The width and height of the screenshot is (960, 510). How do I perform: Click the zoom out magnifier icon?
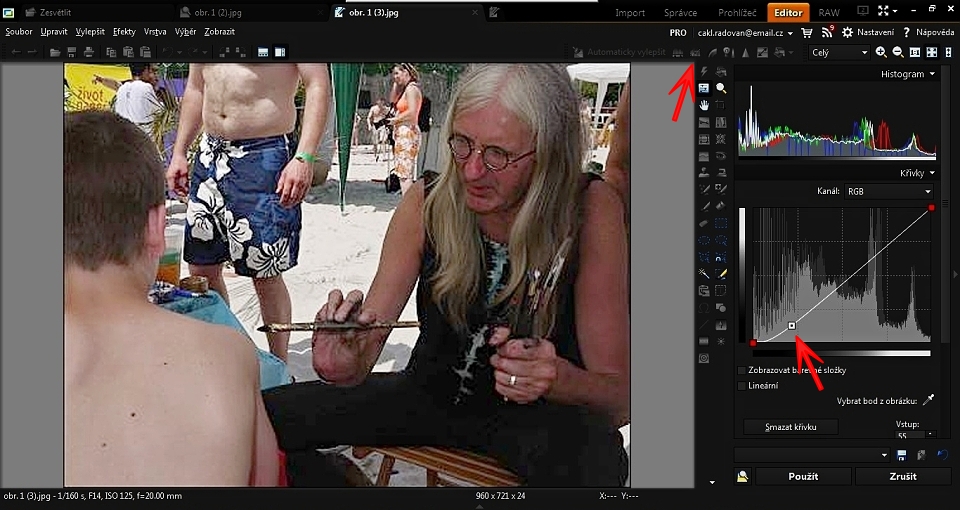(x=897, y=52)
